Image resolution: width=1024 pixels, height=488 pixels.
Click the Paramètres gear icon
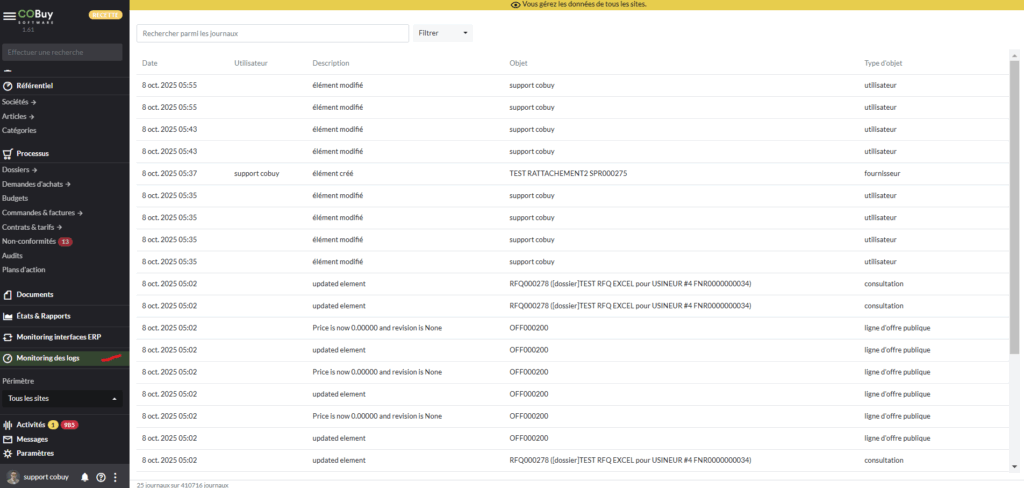8,453
